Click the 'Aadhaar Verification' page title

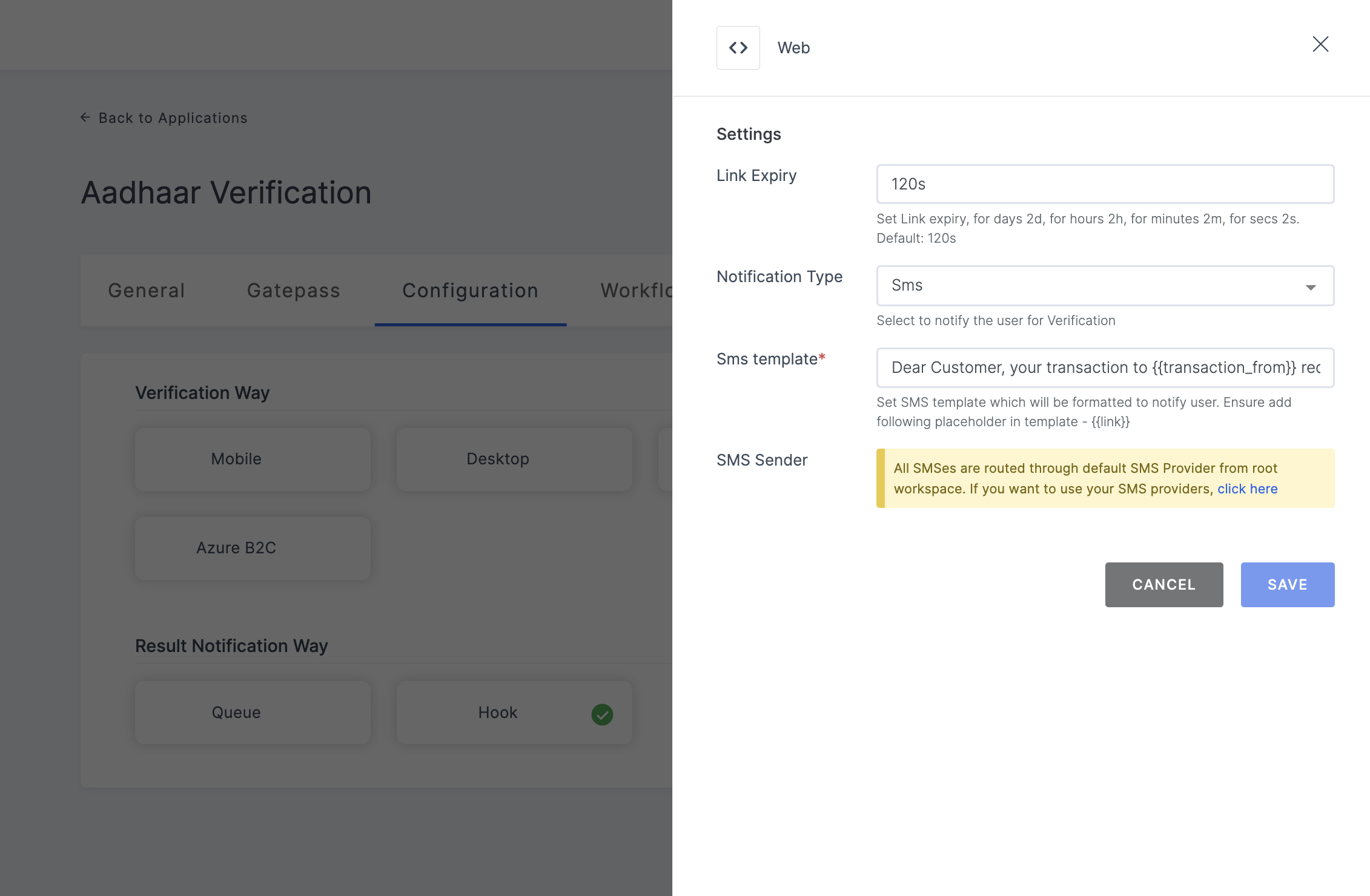click(226, 193)
